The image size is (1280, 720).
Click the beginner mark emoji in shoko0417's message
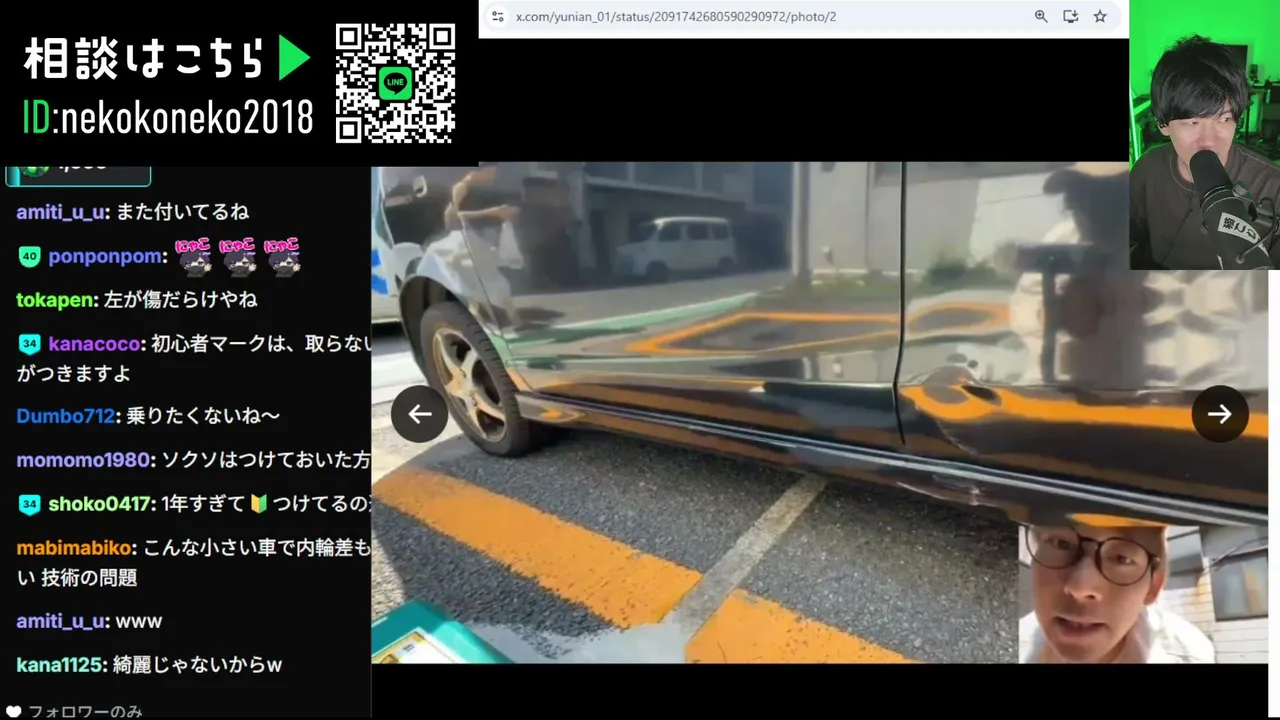[x=259, y=504]
